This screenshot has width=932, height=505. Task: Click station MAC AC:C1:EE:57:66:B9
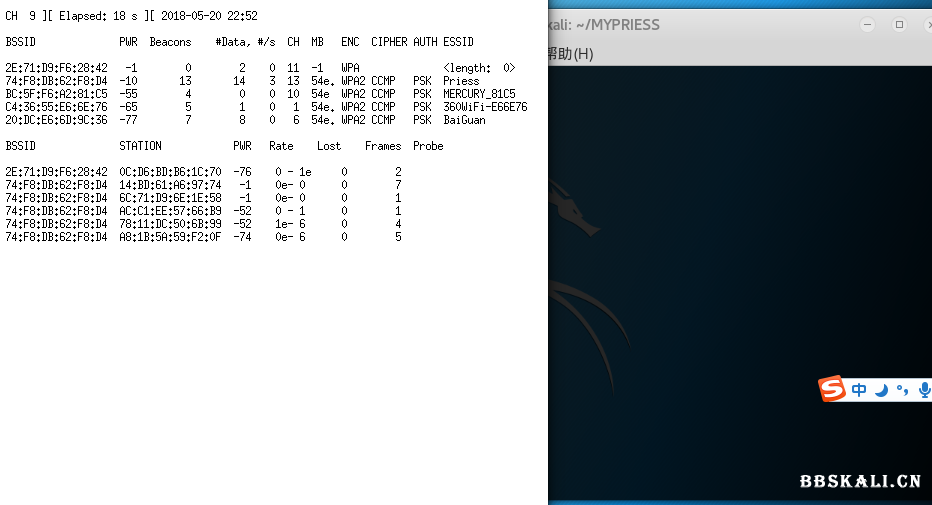click(x=170, y=211)
